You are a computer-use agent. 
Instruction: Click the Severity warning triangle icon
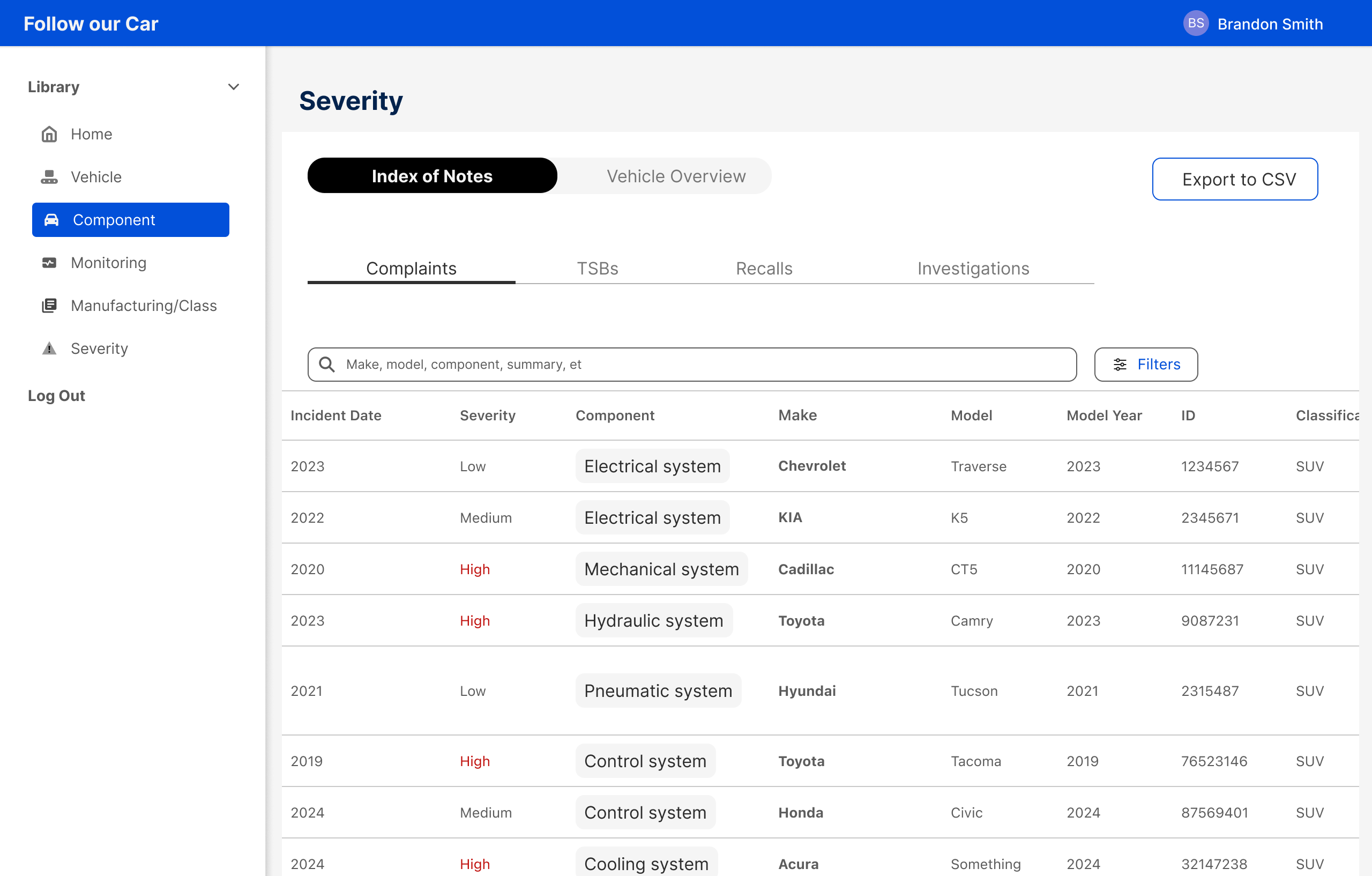49,348
